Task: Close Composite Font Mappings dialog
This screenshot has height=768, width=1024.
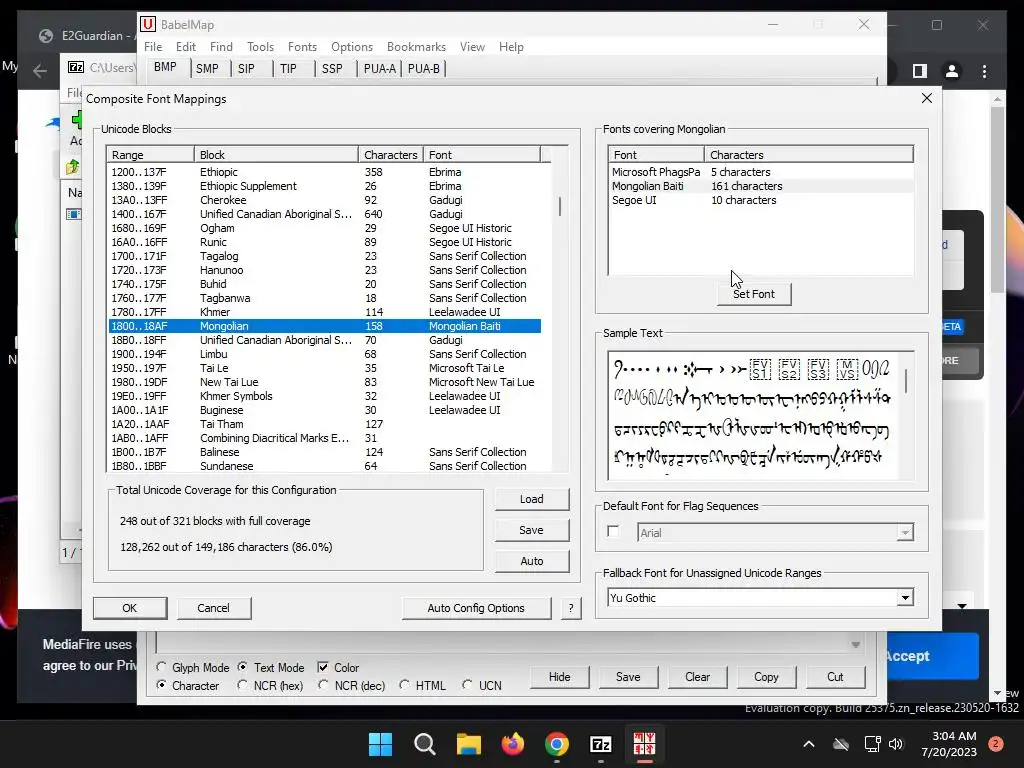Action: point(927,98)
